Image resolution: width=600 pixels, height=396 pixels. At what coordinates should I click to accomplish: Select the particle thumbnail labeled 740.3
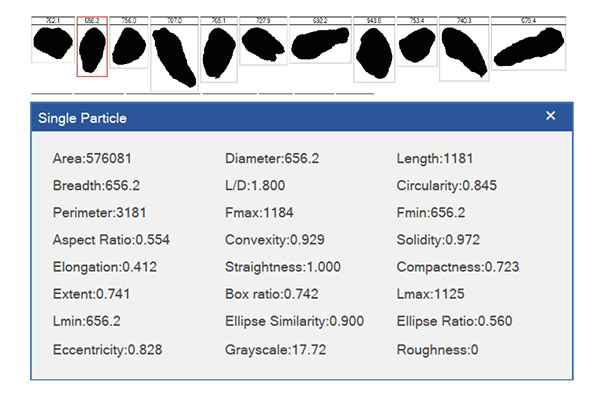(464, 49)
